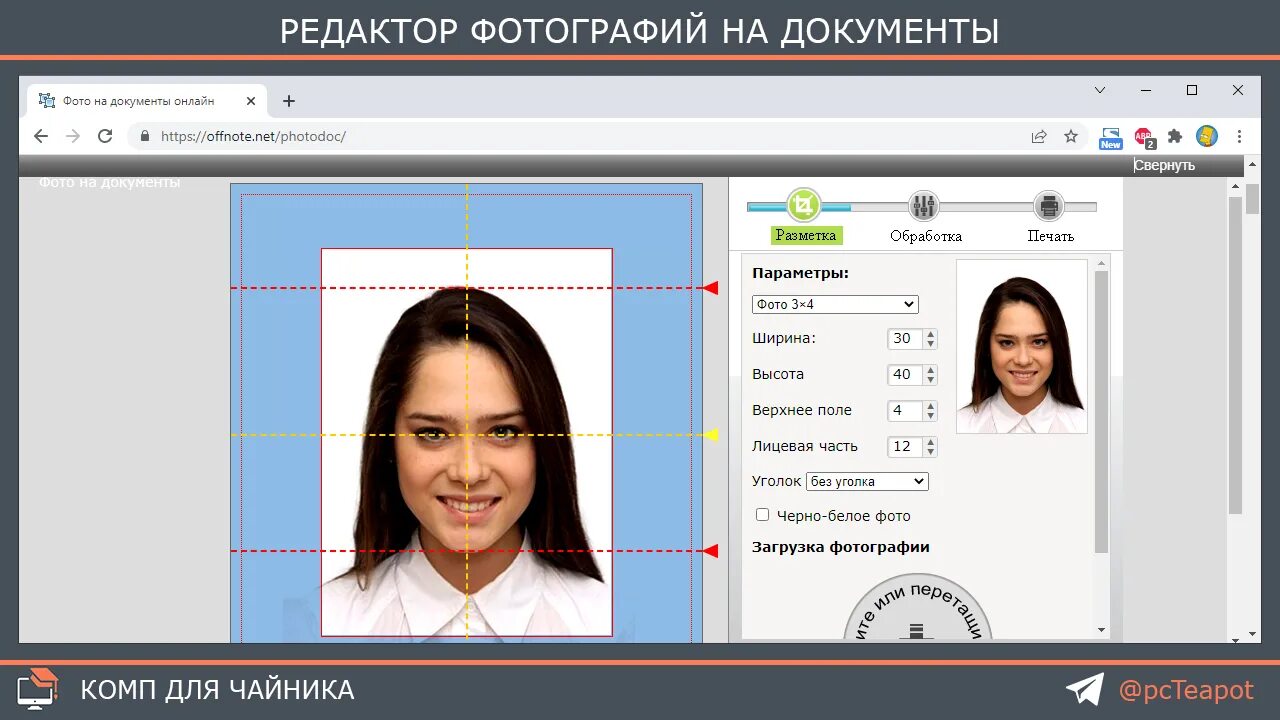
Task: Click the padlock site info icon
Action: click(x=145, y=136)
